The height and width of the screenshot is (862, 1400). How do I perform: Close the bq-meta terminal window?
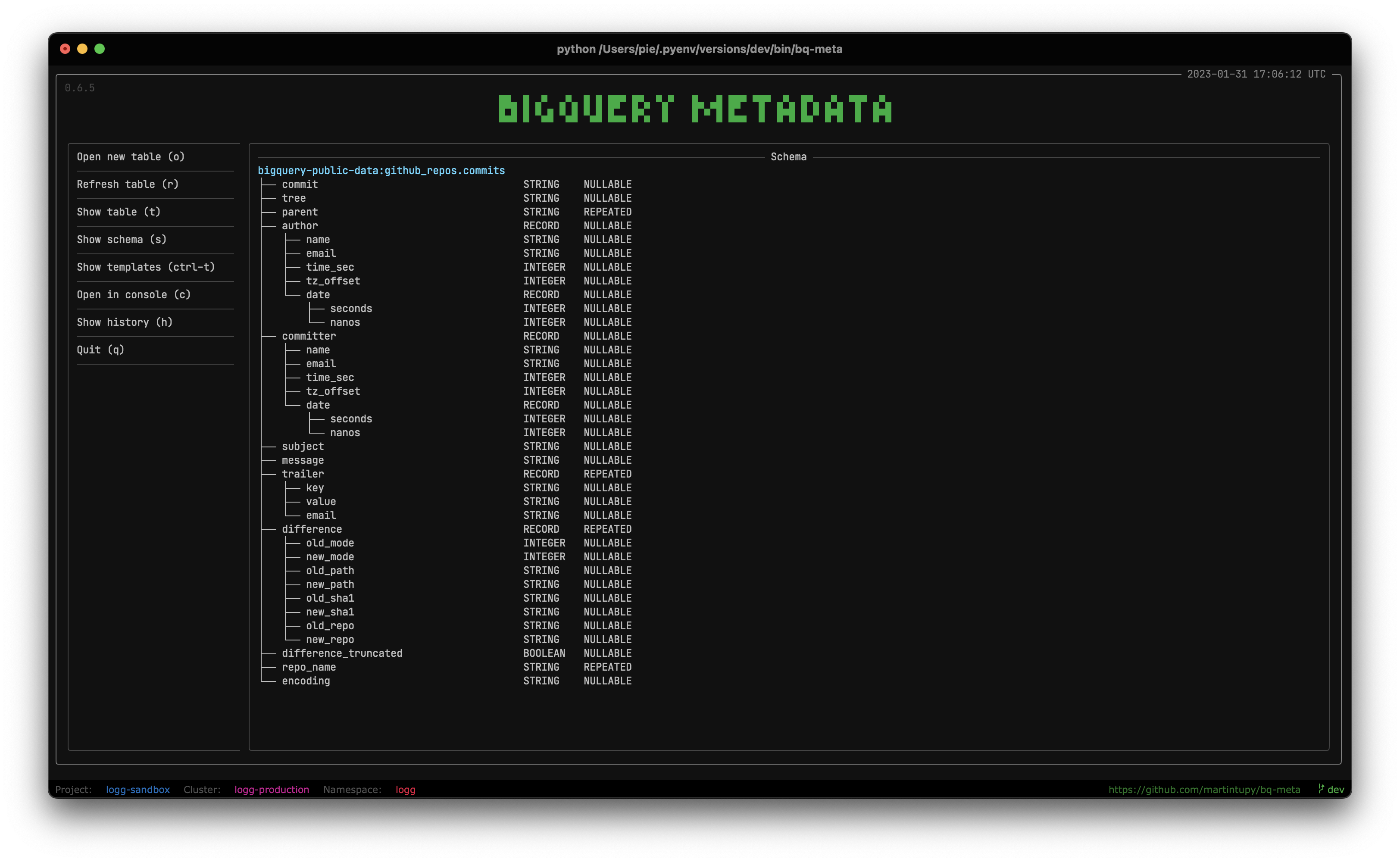coord(65,49)
